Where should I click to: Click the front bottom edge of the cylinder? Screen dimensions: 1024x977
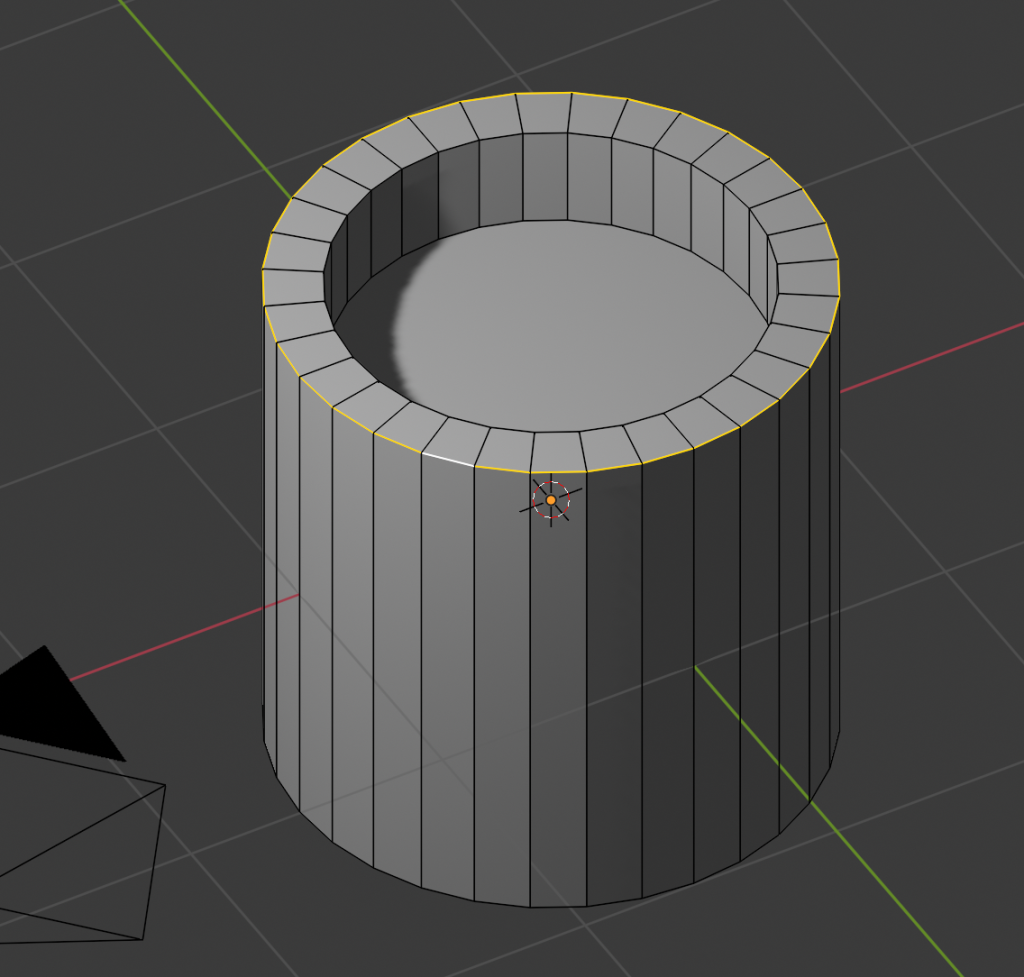click(x=530, y=906)
